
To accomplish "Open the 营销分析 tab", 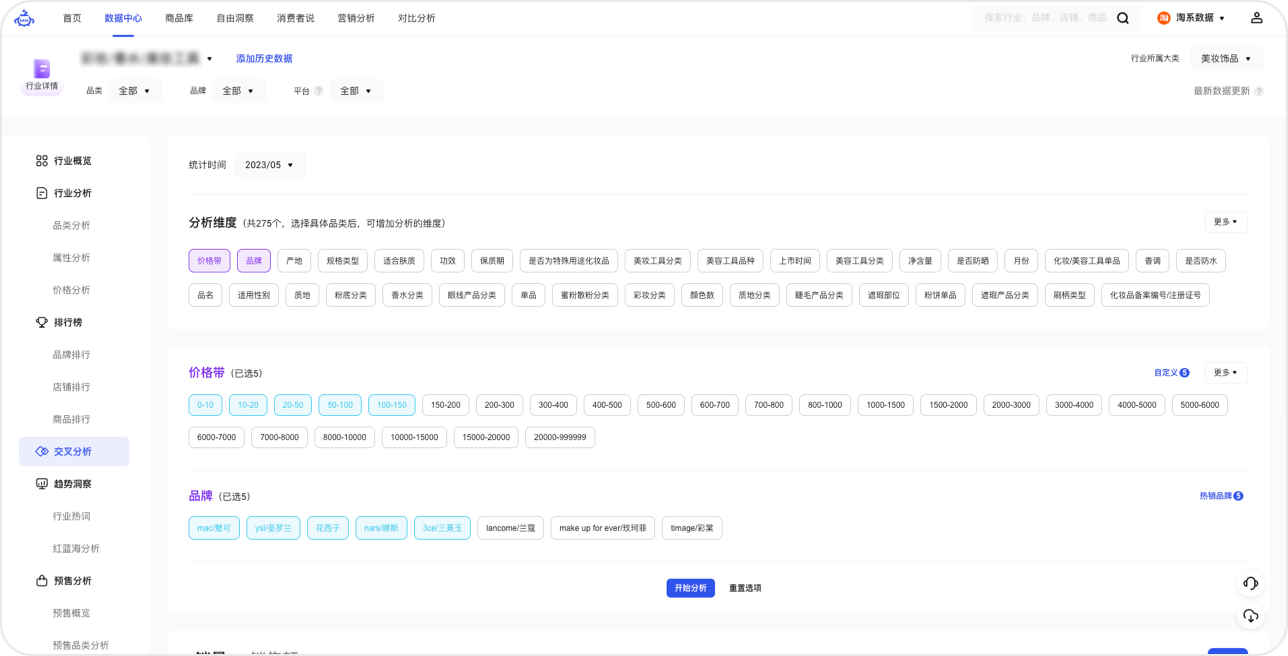I will pyautogui.click(x=356, y=18).
